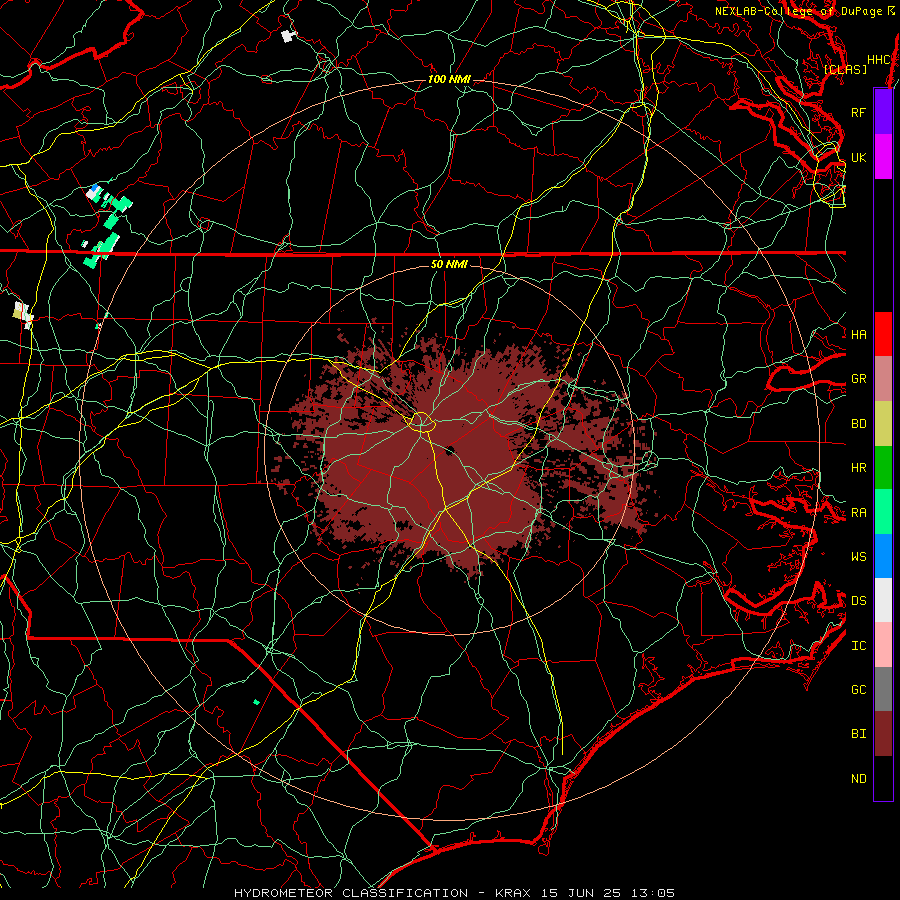Click the RA legend label
This screenshot has width=900, height=900.
point(858,513)
